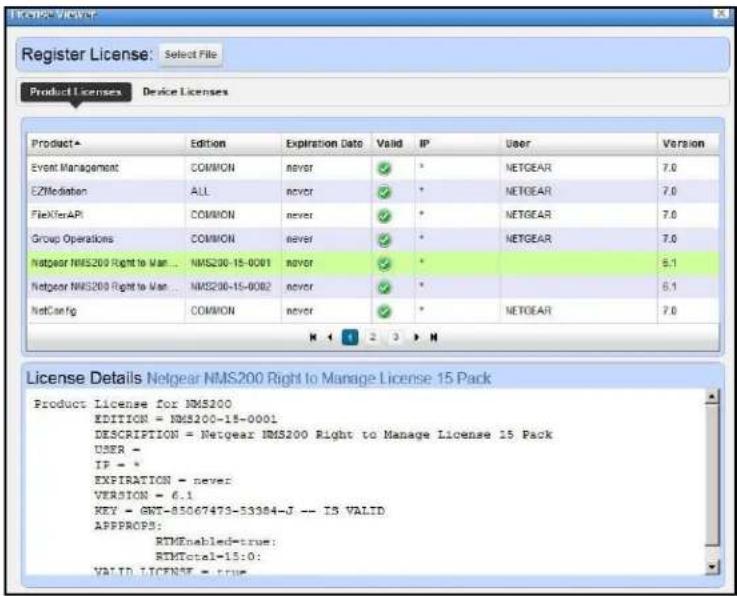Click license details scroll up arrow
737x596 pixels.
pyautogui.click(x=713, y=397)
